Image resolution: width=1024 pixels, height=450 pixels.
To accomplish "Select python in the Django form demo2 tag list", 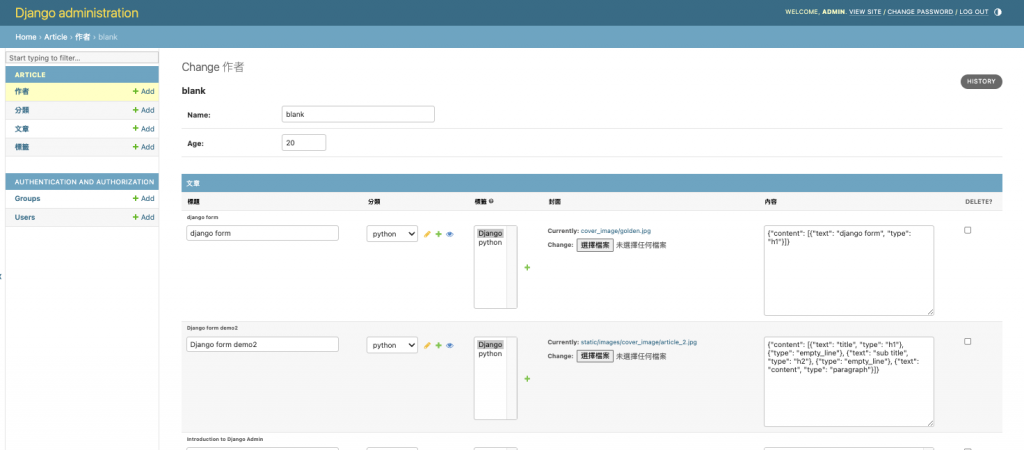I will click(x=490, y=353).
